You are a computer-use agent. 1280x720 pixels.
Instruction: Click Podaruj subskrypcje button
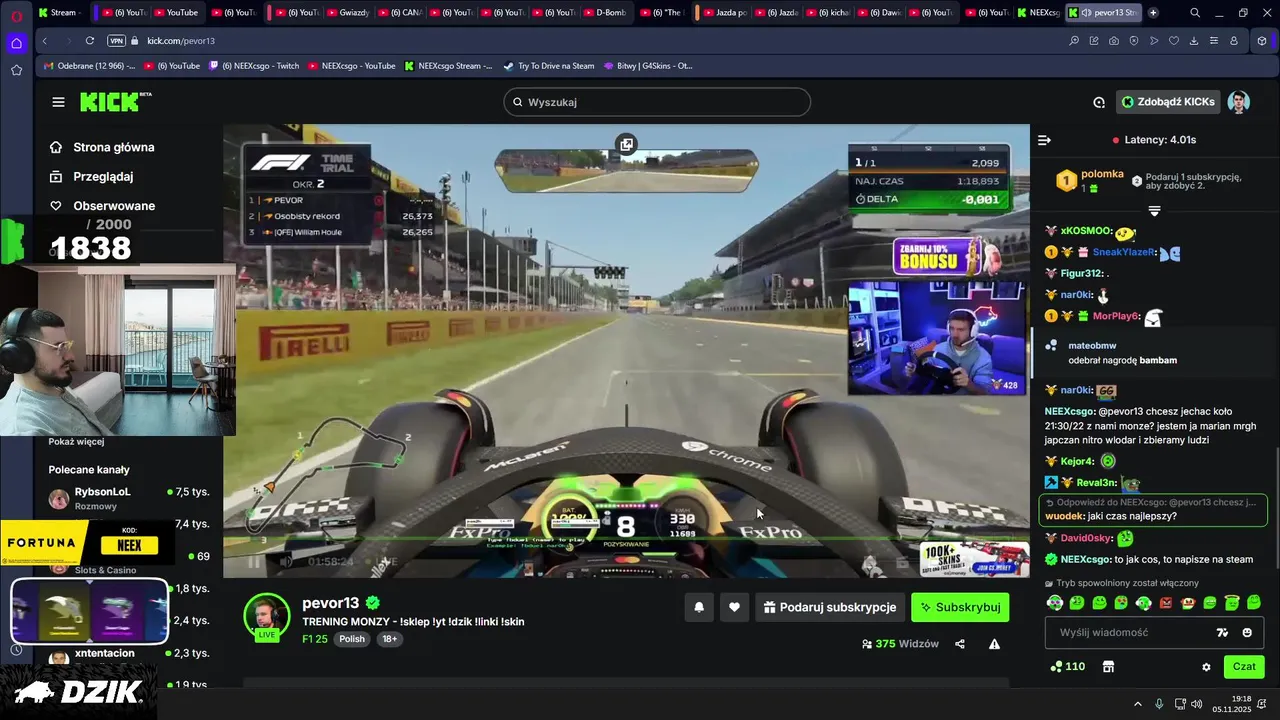(x=829, y=607)
